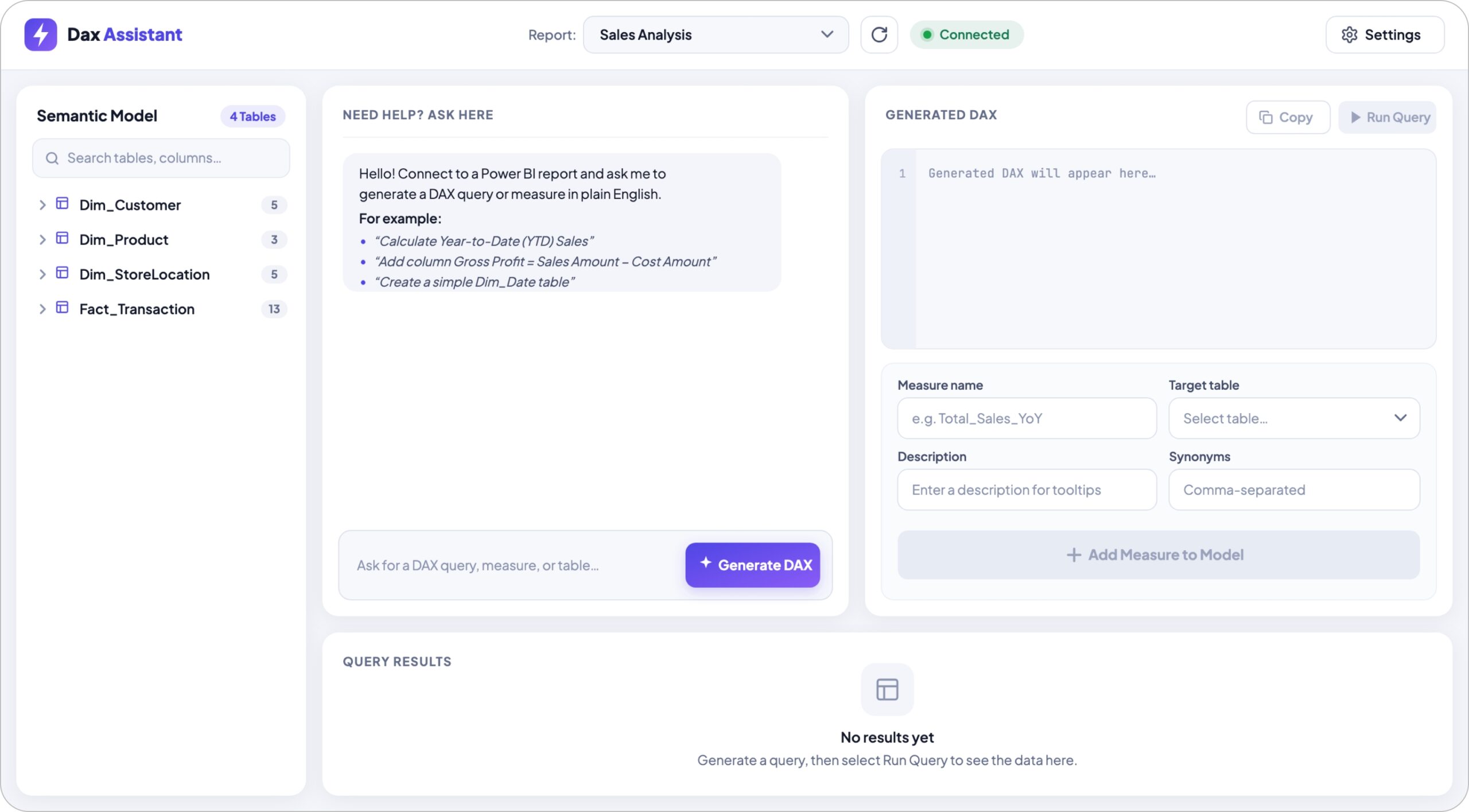Image resolution: width=1469 pixels, height=812 pixels.
Task: Click the table placeholder icon in Query Results
Action: click(887, 689)
